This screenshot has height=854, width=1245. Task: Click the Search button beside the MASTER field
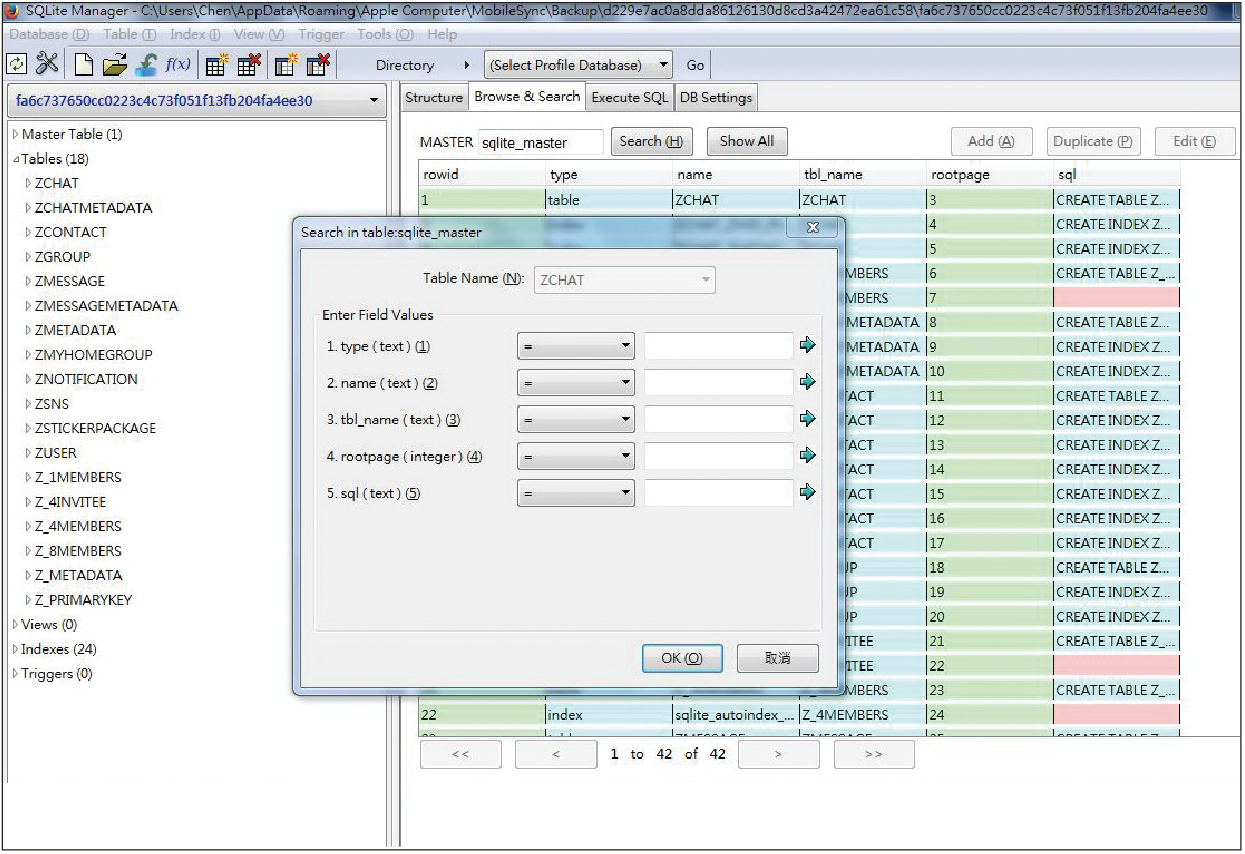coord(651,141)
